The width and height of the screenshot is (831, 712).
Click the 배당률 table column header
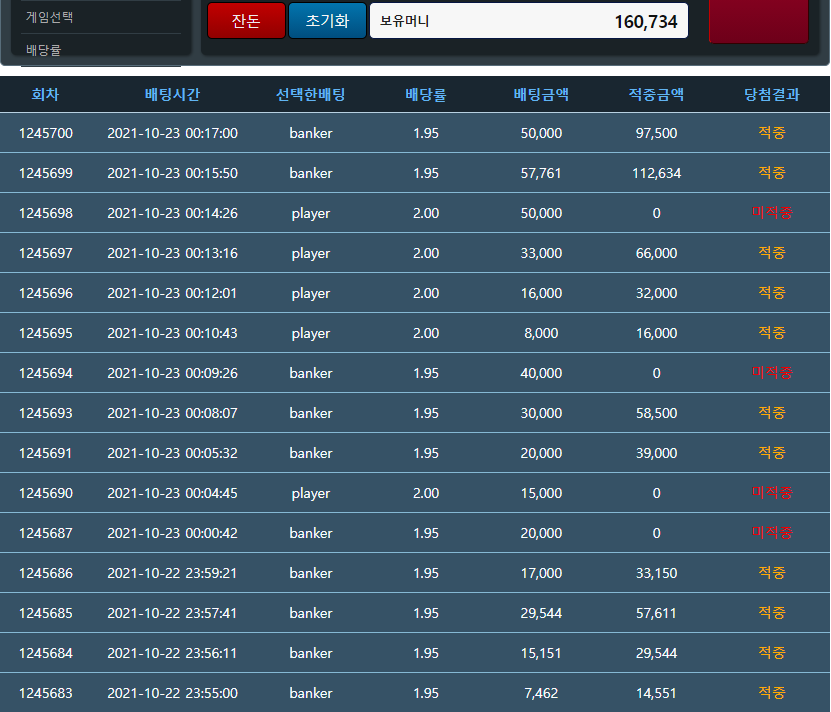(x=426, y=94)
